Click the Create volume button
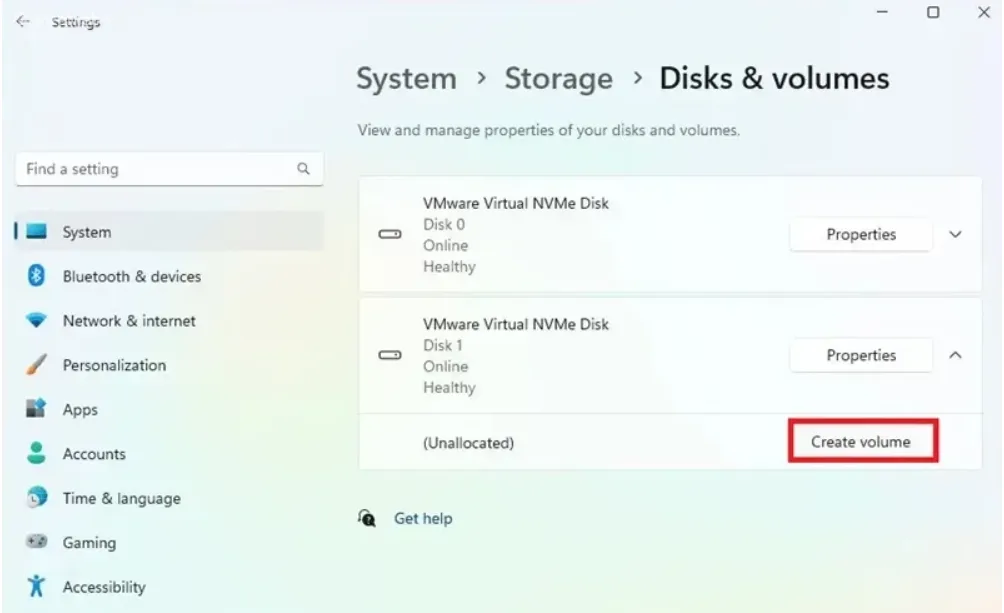The image size is (1004, 613). coord(861,441)
